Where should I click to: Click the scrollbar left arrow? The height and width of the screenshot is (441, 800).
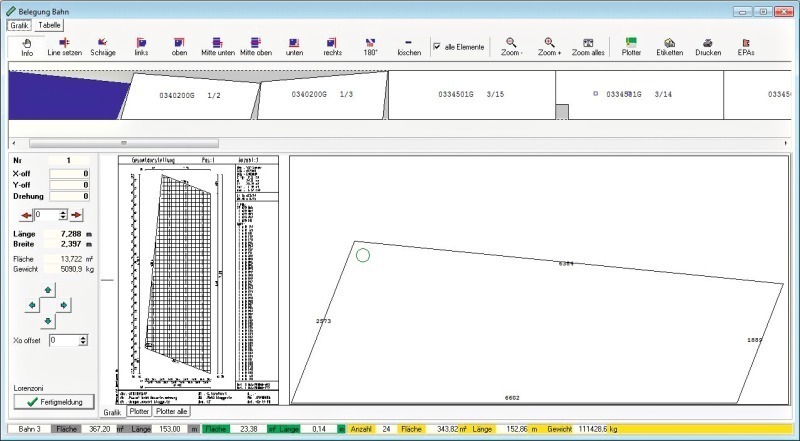coord(13,143)
